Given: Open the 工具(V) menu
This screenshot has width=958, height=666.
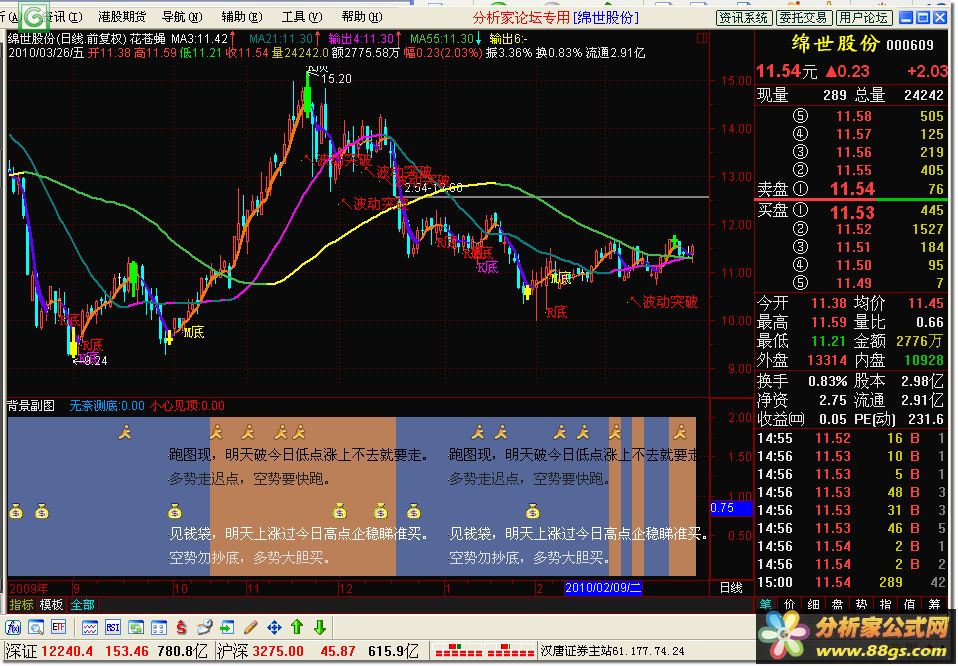Looking at the screenshot, I should click(x=301, y=16).
